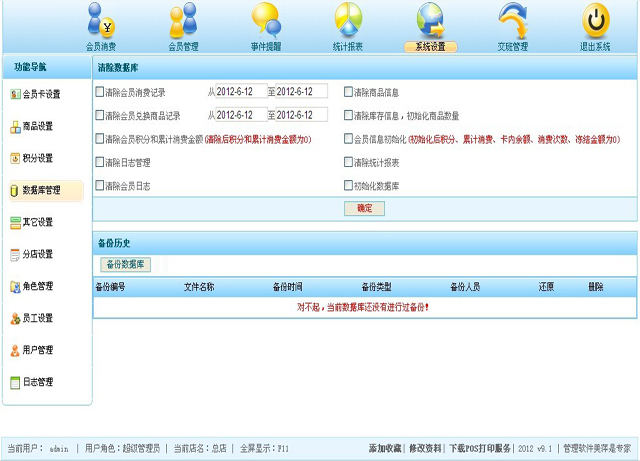Screen dimensions: 640x461
Task: Click the 修改资料 link in footer
Action: click(425, 448)
